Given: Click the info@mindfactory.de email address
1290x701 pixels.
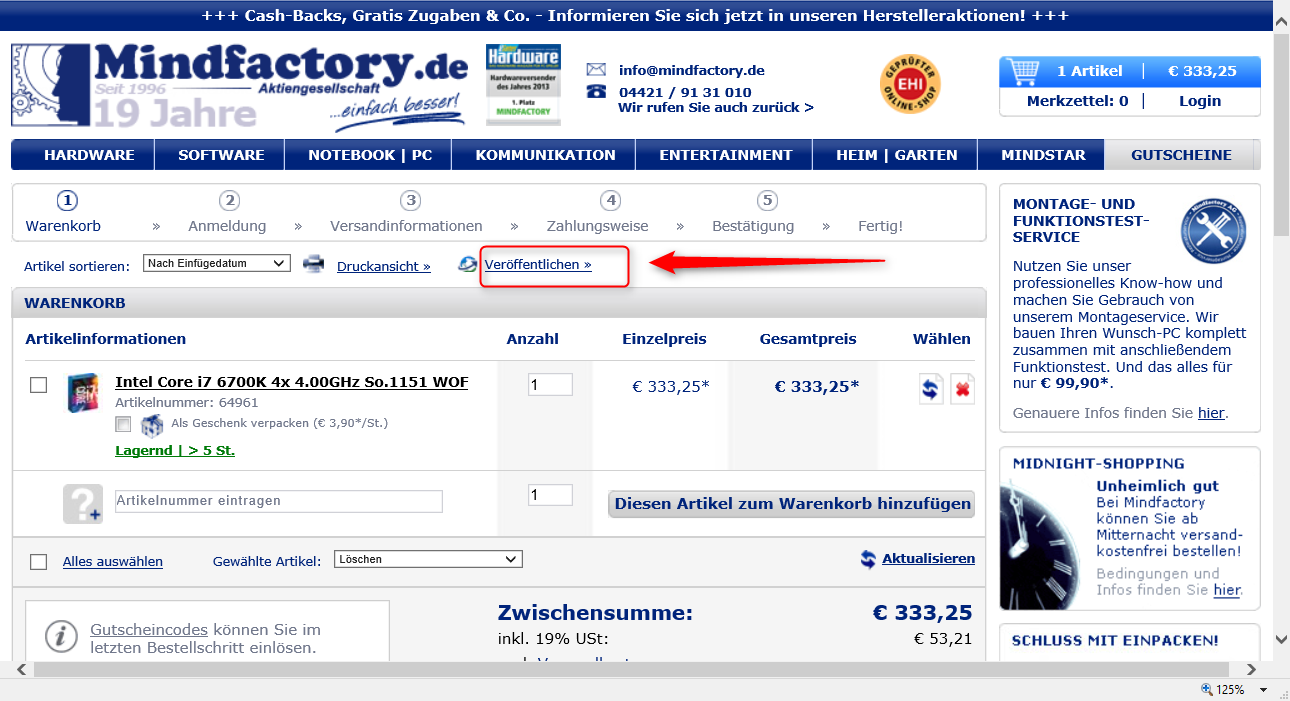Looking at the screenshot, I should (692, 70).
